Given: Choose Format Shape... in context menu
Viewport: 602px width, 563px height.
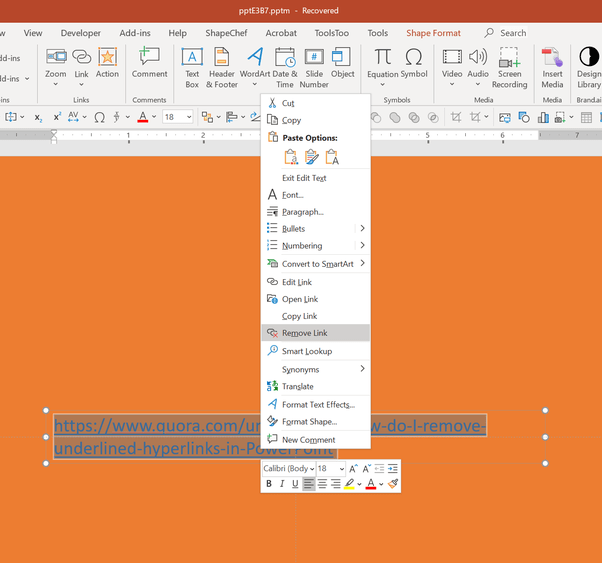Looking at the screenshot, I should click(316, 421).
